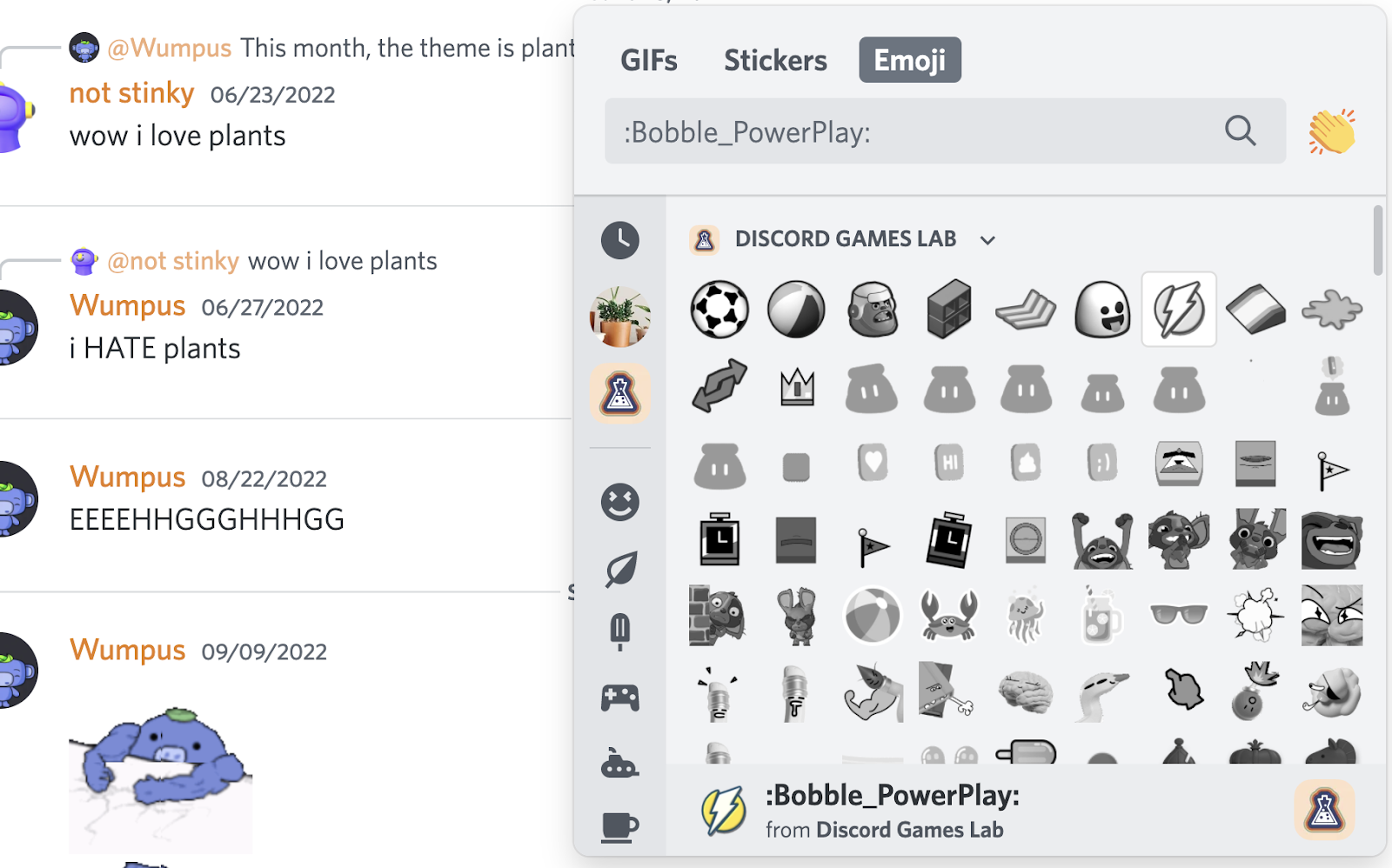
Task: Select the Discord Games Lab flask category icon
Action: 620,394
